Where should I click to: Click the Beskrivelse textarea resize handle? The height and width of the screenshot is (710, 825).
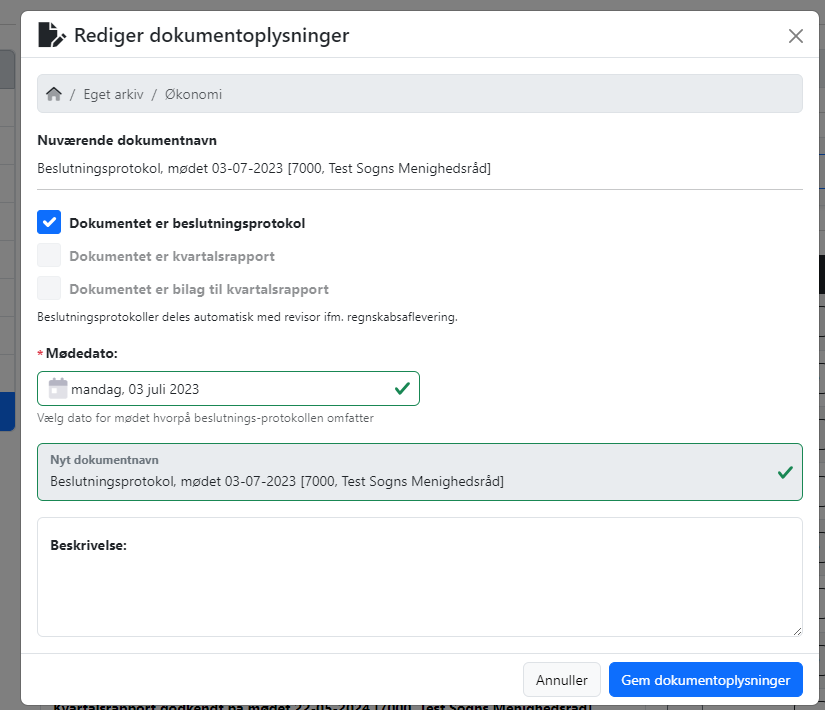[797, 631]
